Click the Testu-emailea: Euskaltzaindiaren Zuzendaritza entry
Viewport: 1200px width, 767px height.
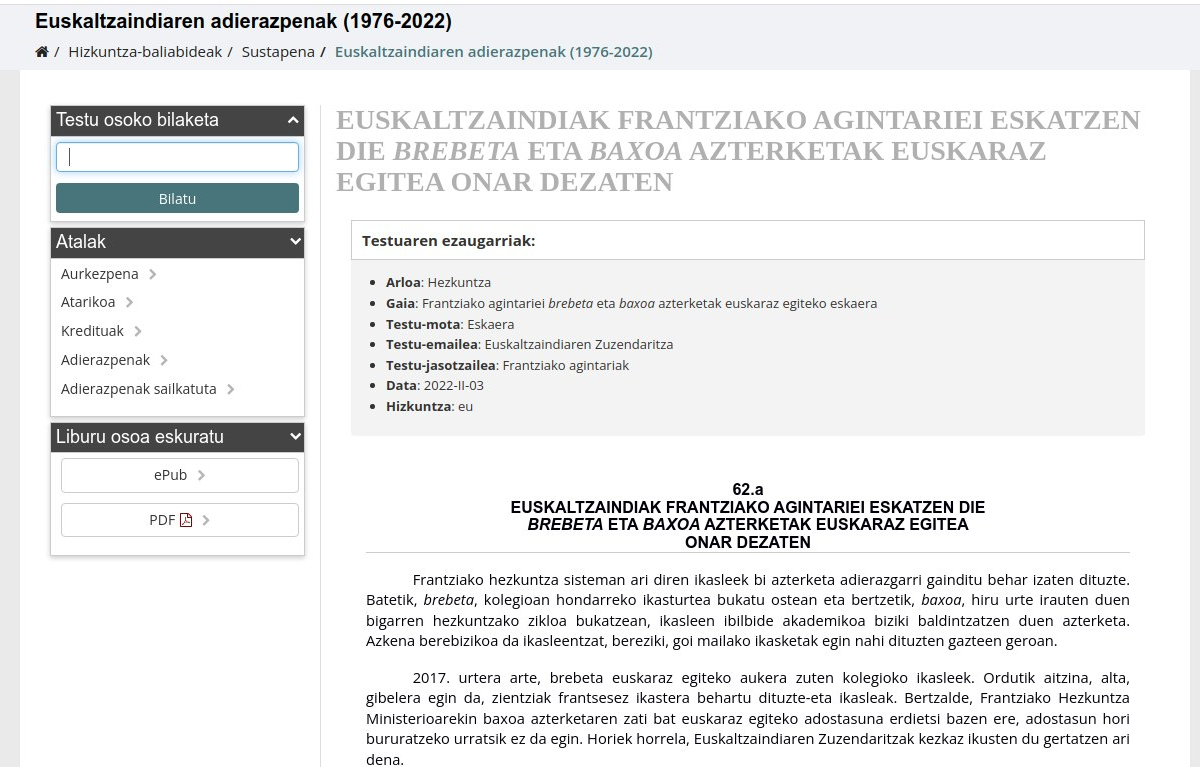530,344
